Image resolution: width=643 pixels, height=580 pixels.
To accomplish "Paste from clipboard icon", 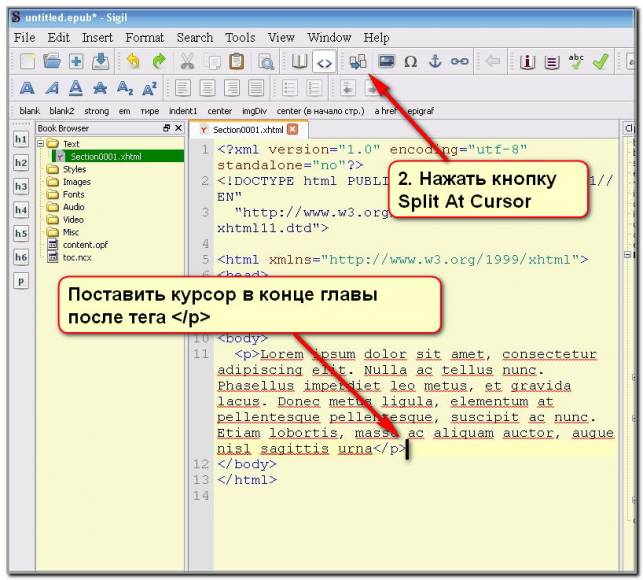I will (x=237, y=62).
